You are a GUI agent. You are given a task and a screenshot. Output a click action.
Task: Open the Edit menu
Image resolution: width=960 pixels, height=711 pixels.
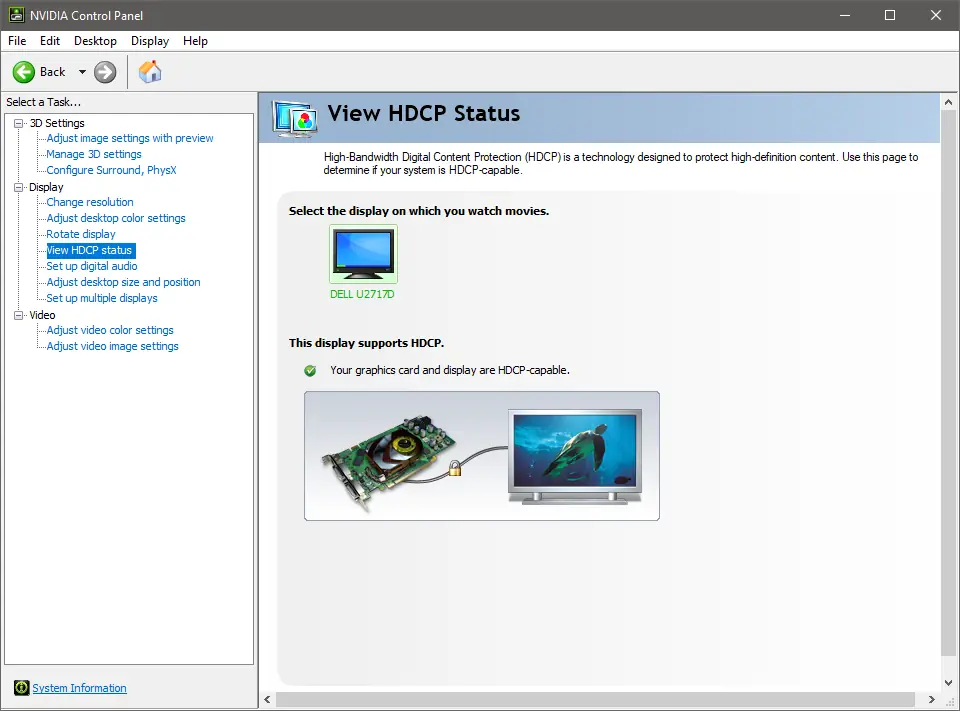50,40
